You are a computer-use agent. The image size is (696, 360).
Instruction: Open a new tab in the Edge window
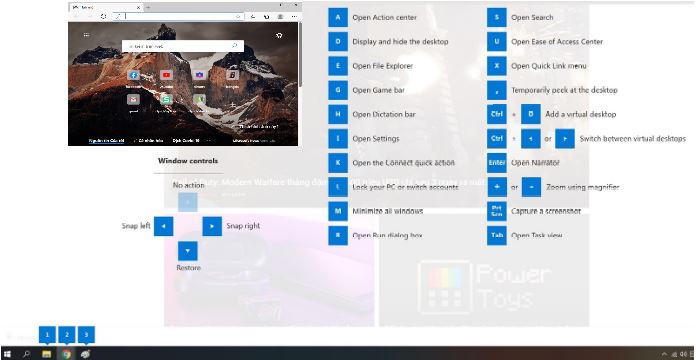(148, 7)
